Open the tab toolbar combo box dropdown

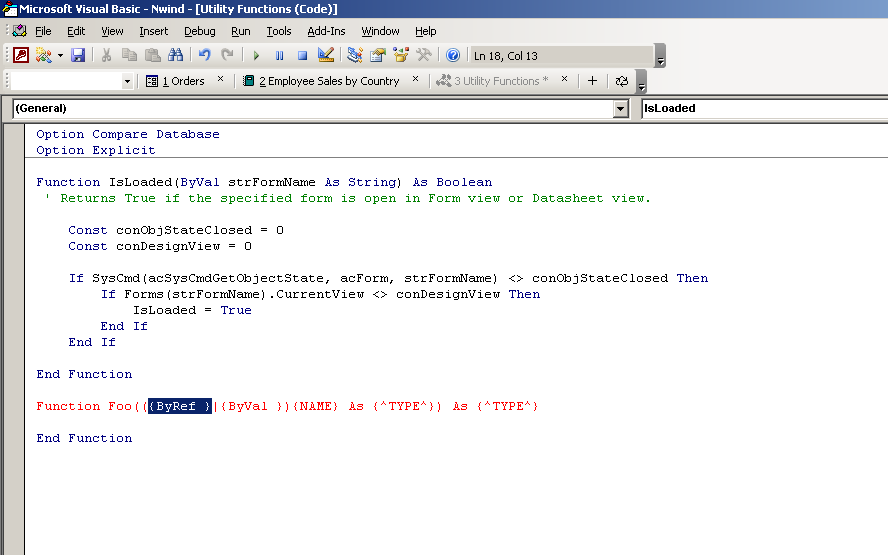pos(127,82)
